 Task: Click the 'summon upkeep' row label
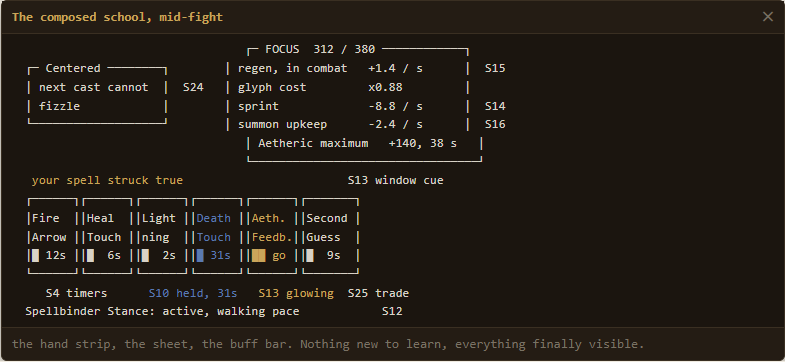click(282, 124)
